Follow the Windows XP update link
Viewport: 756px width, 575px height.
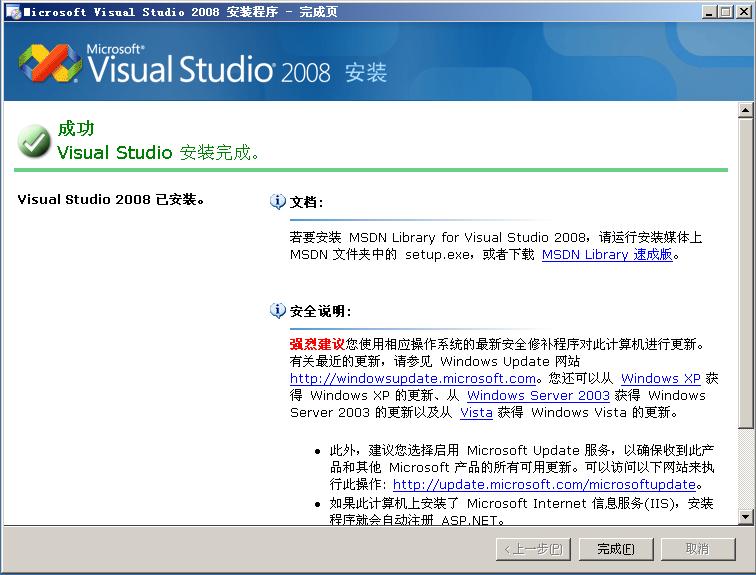tap(661, 378)
